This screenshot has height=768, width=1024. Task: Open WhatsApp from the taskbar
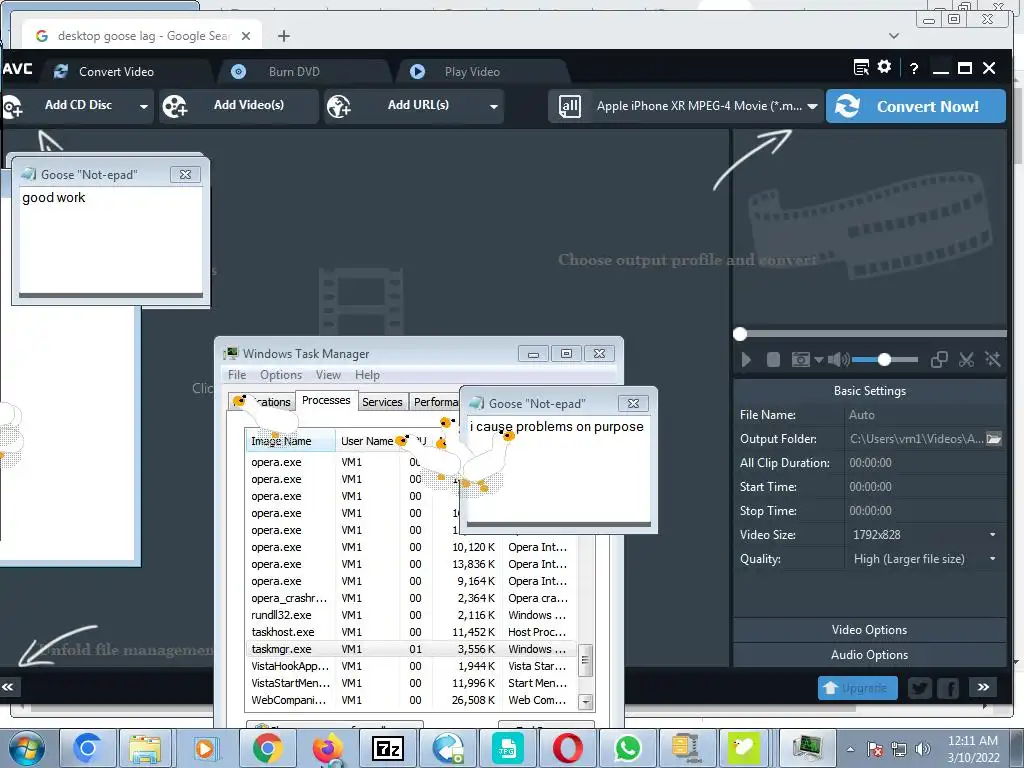(x=628, y=748)
